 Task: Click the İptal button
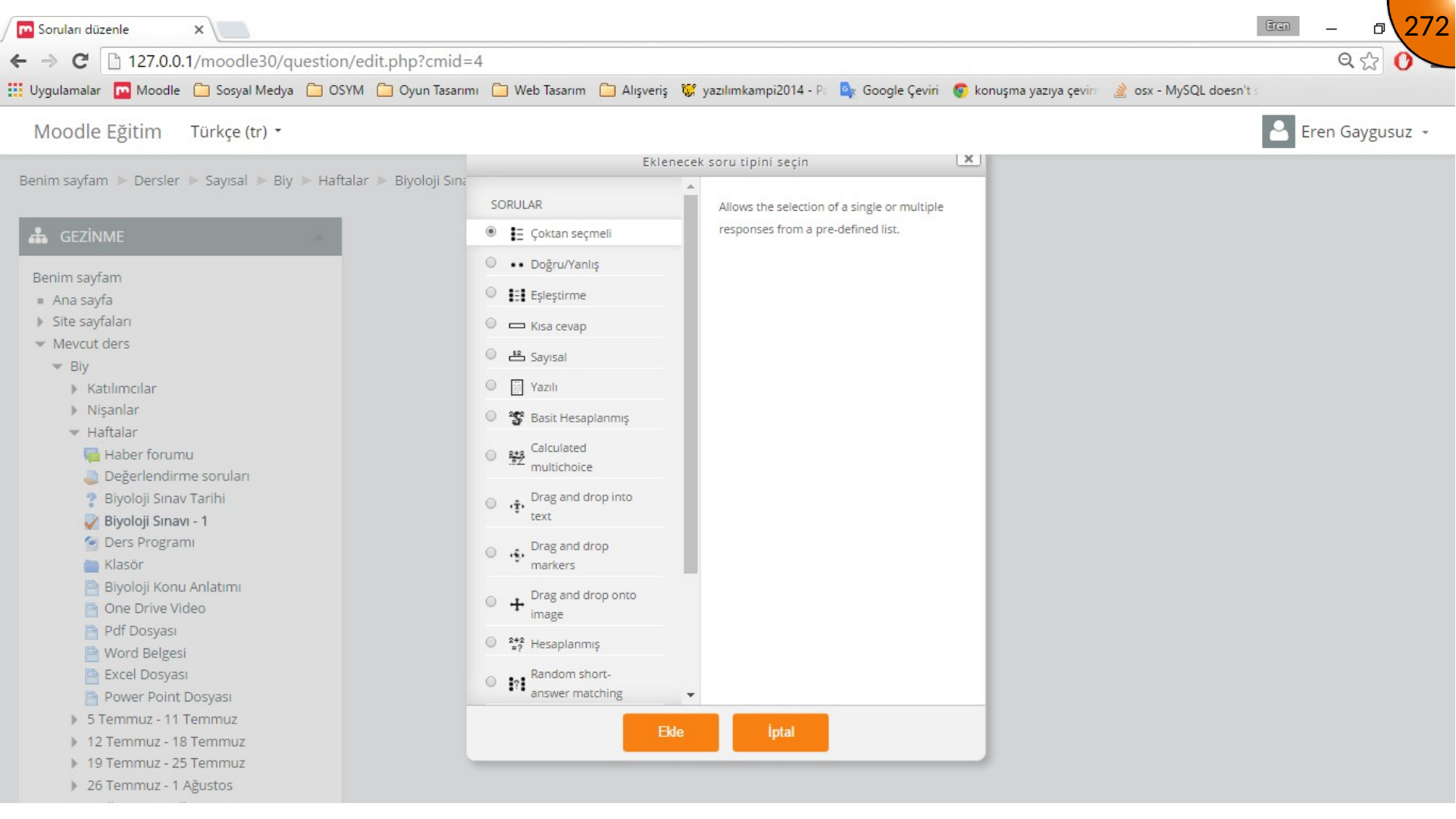(x=780, y=733)
